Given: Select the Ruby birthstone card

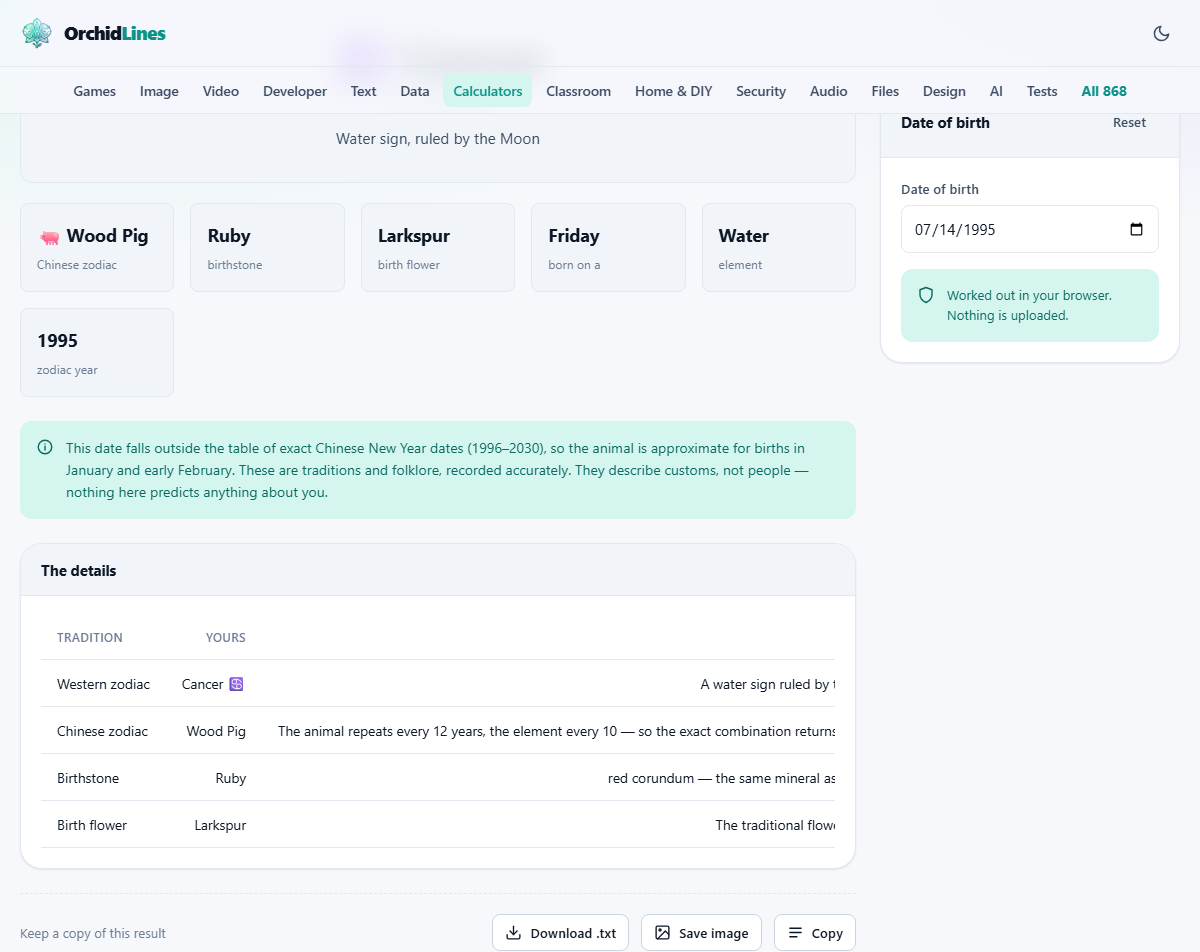Looking at the screenshot, I should 267,248.
